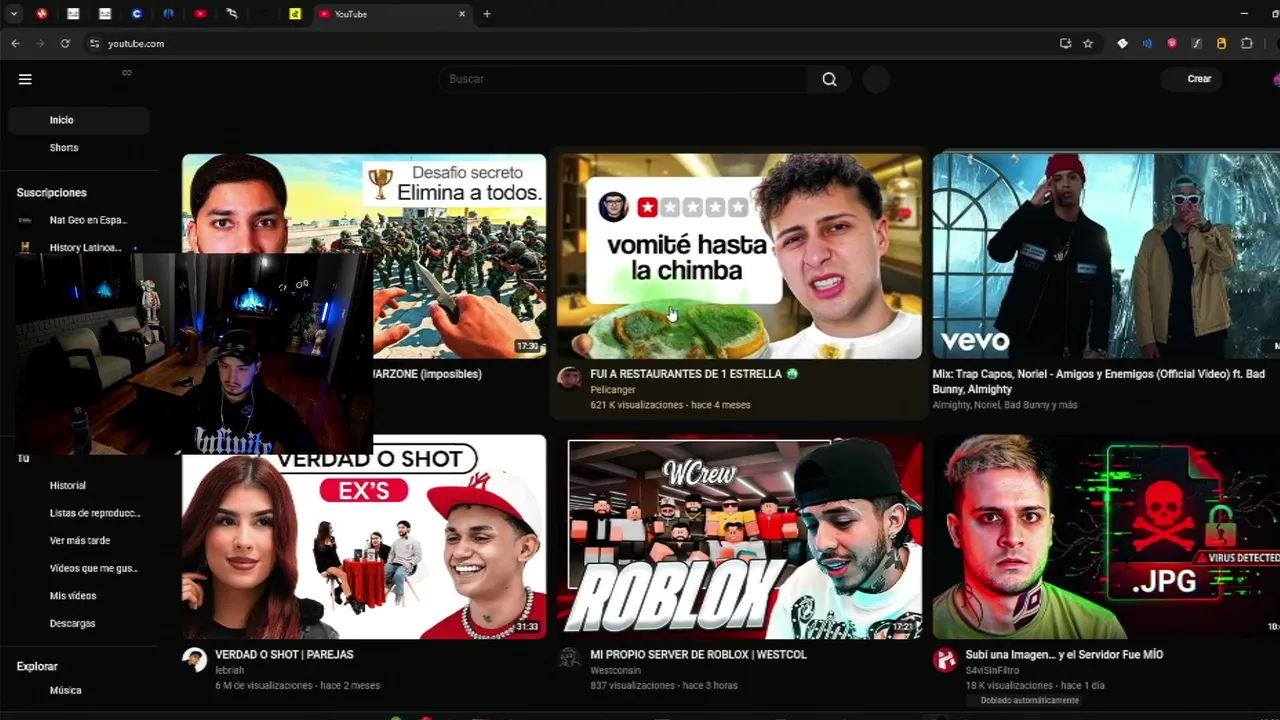Image resolution: width=1280 pixels, height=720 pixels.
Task: Click the install app icon in address bar
Action: pos(1065,44)
